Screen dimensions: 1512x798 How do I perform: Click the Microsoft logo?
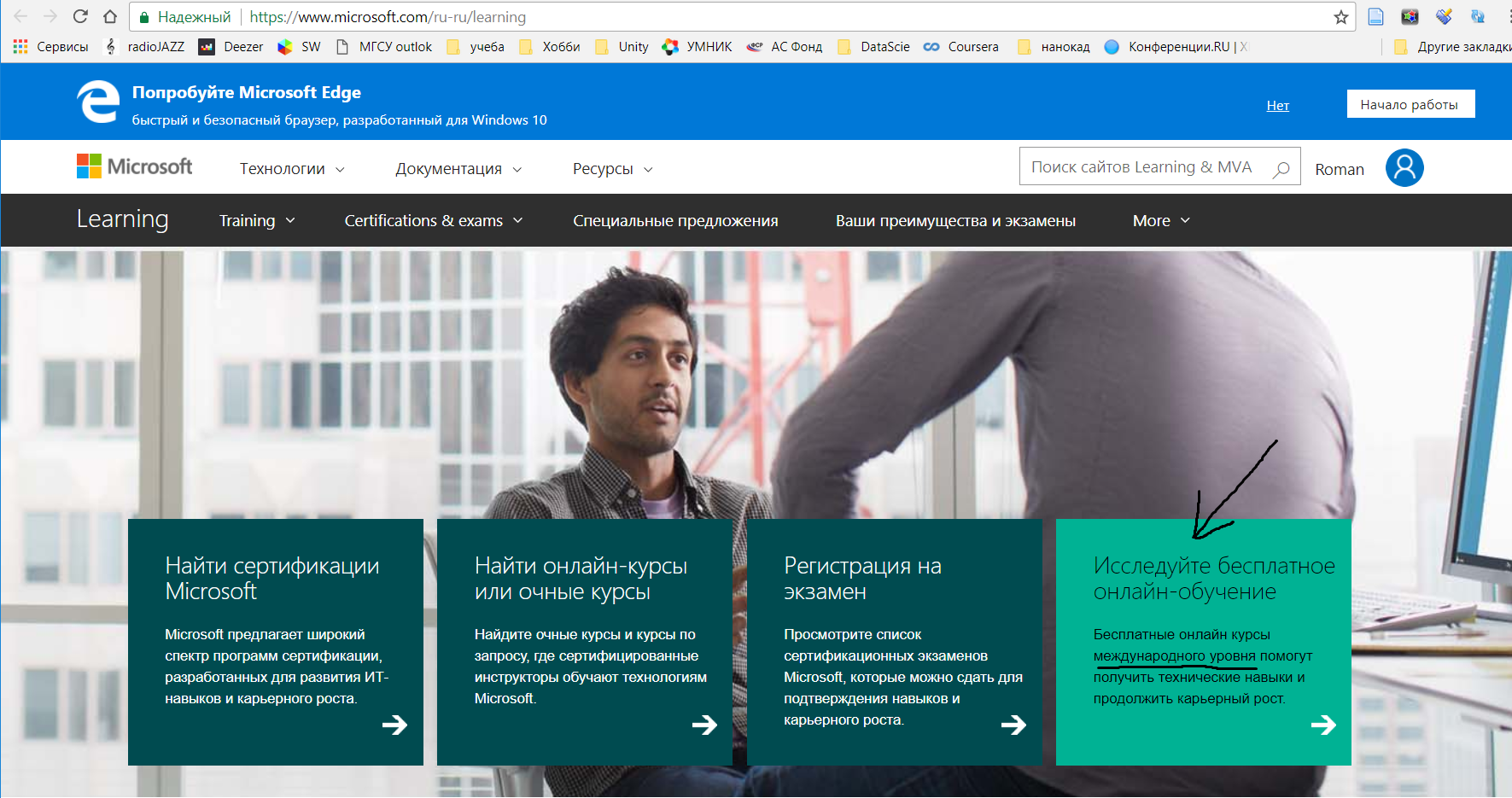[135, 166]
